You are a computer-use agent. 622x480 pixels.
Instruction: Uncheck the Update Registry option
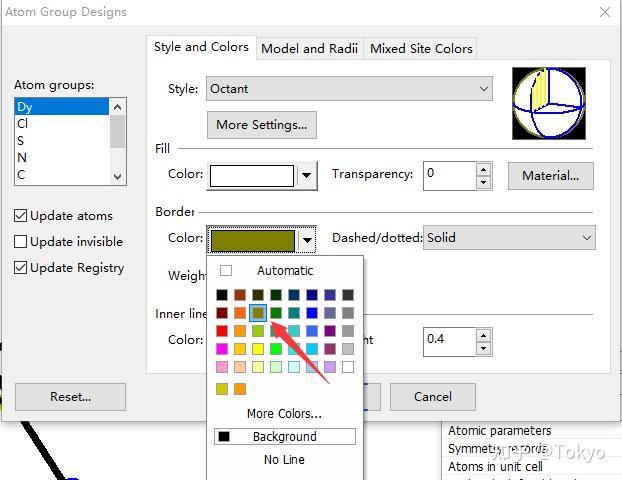click(x=21, y=268)
